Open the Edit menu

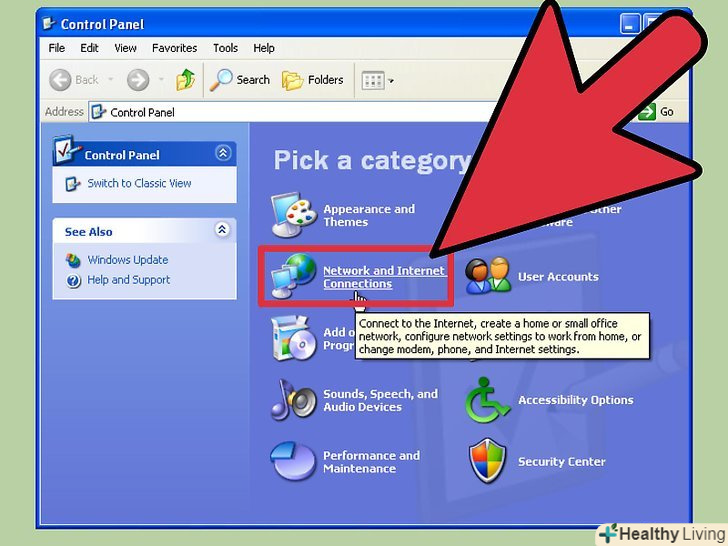(89, 48)
